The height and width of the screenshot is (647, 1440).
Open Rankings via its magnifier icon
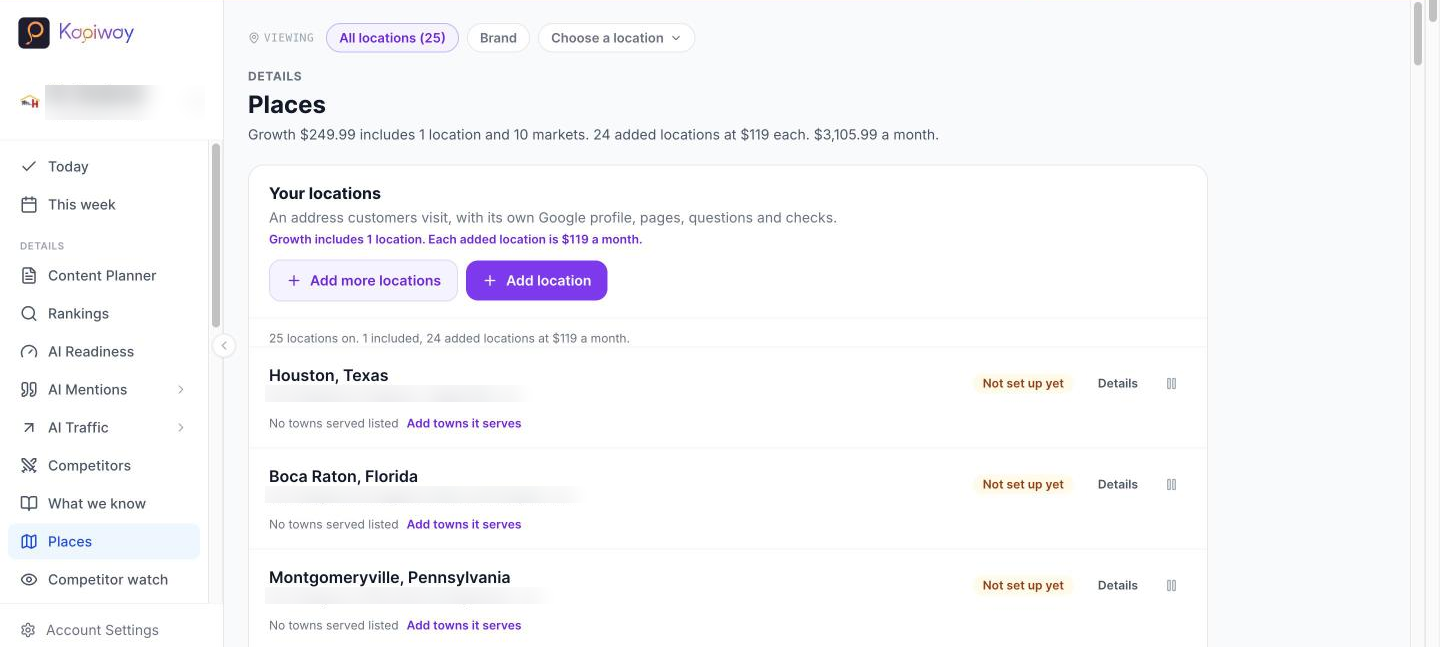(29, 313)
